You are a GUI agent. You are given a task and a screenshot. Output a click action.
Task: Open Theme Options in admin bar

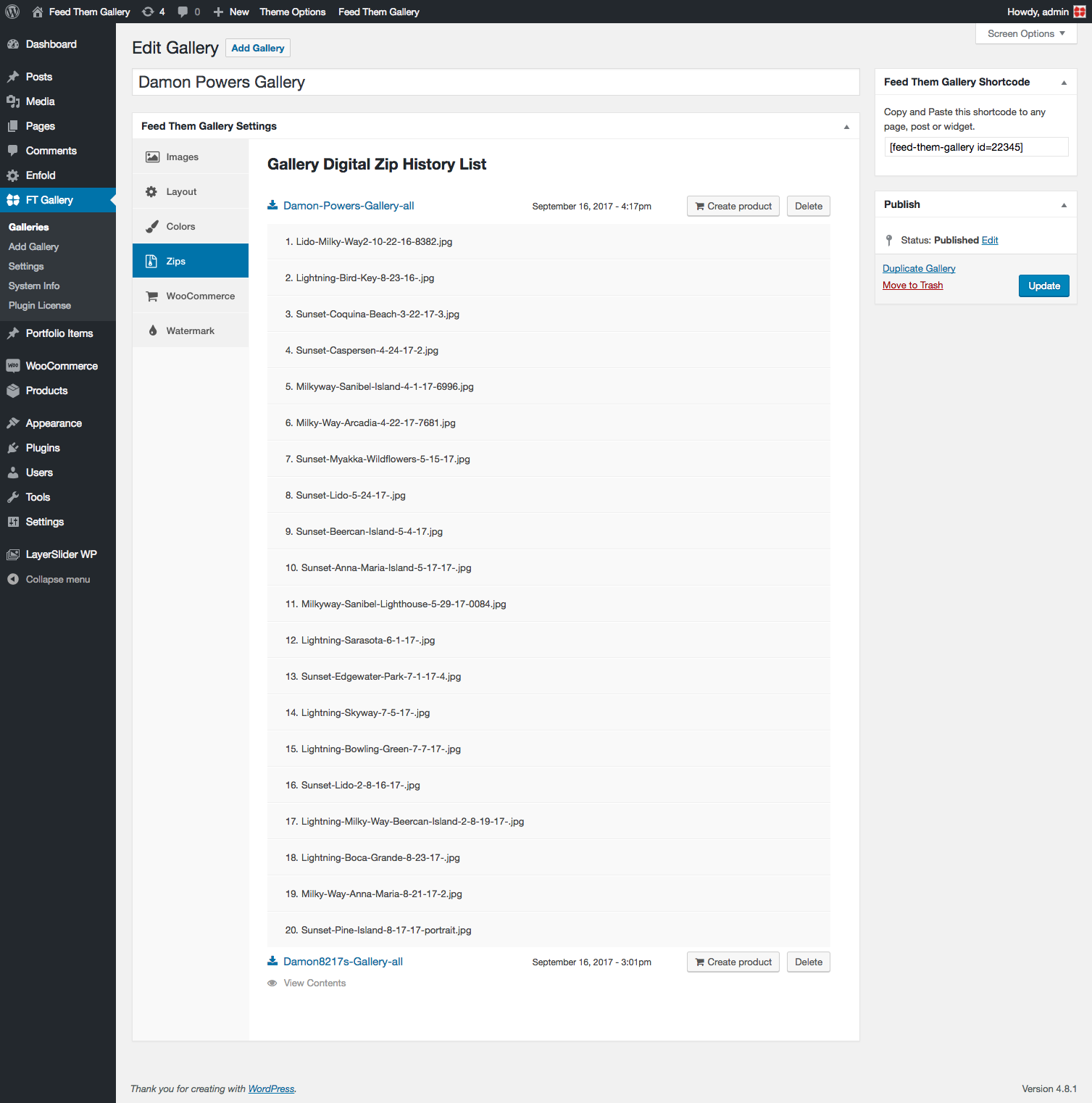click(293, 12)
